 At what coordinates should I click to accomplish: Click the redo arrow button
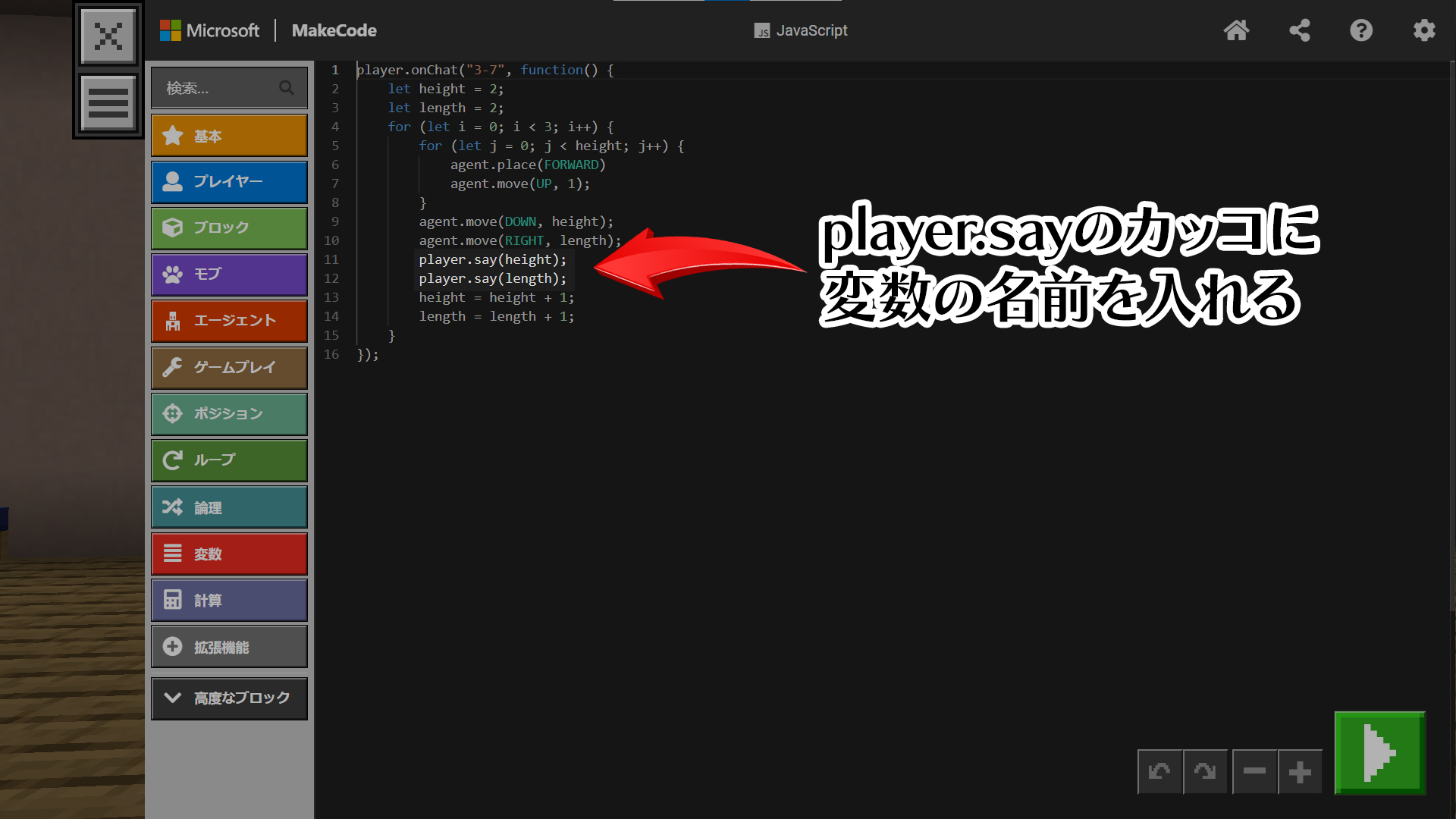(1205, 772)
